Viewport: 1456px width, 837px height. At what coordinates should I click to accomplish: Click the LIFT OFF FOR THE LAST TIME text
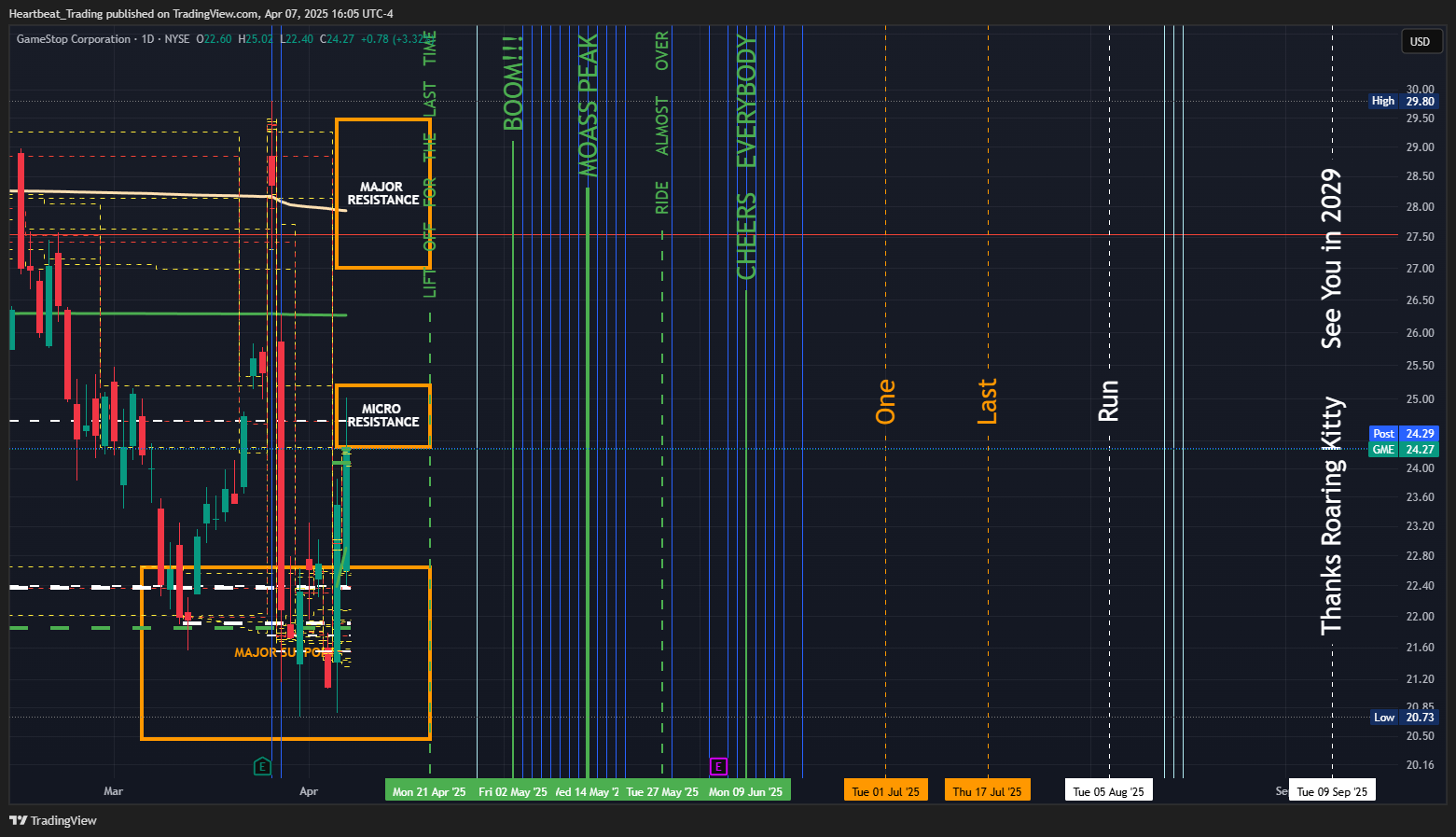tap(430, 164)
